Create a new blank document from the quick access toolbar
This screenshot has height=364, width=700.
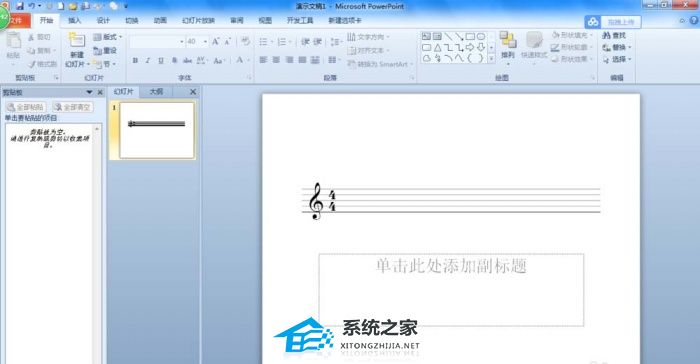(61, 6)
